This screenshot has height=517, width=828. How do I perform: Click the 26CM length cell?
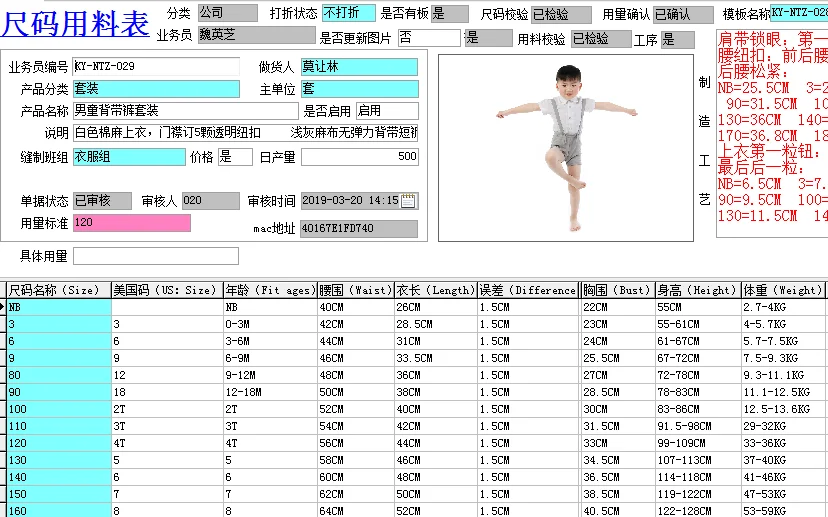coord(436,307)
